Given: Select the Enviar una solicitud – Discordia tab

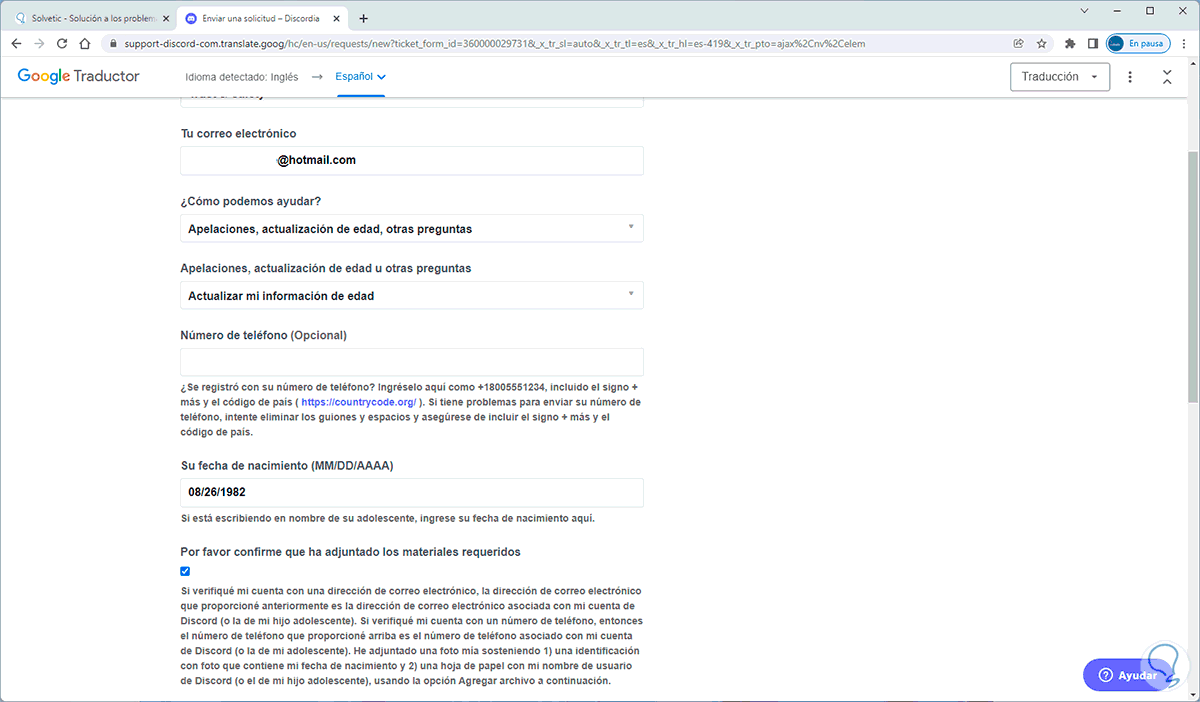Looking at the screenshot, I should point(262,18).
